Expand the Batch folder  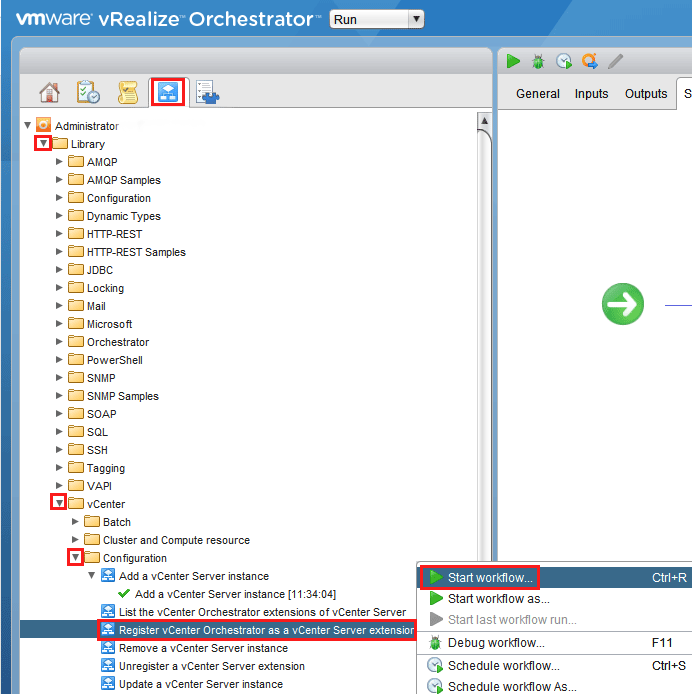75,521
